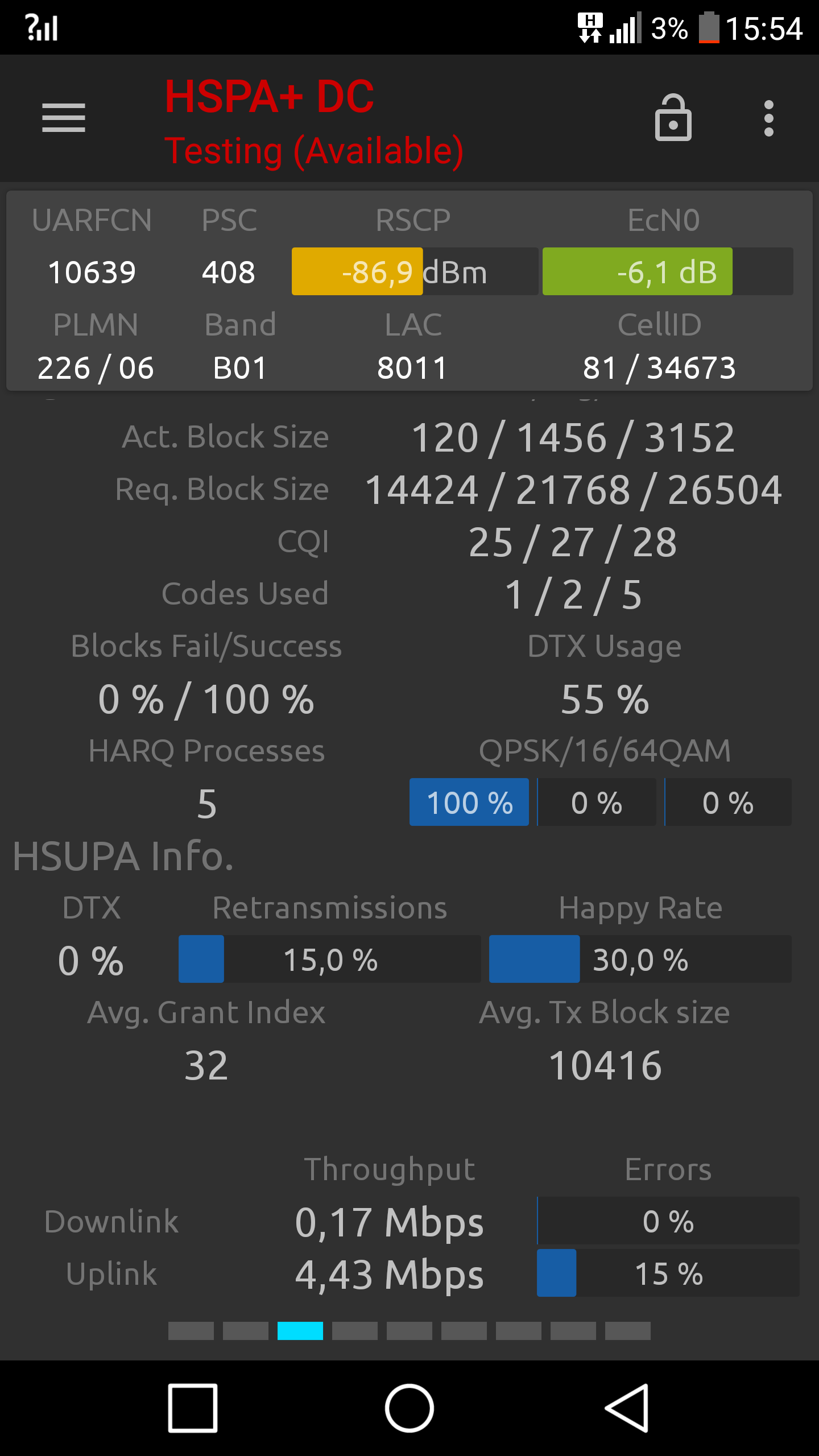Tap the battery icon in status bar

[x=709, y=27]
